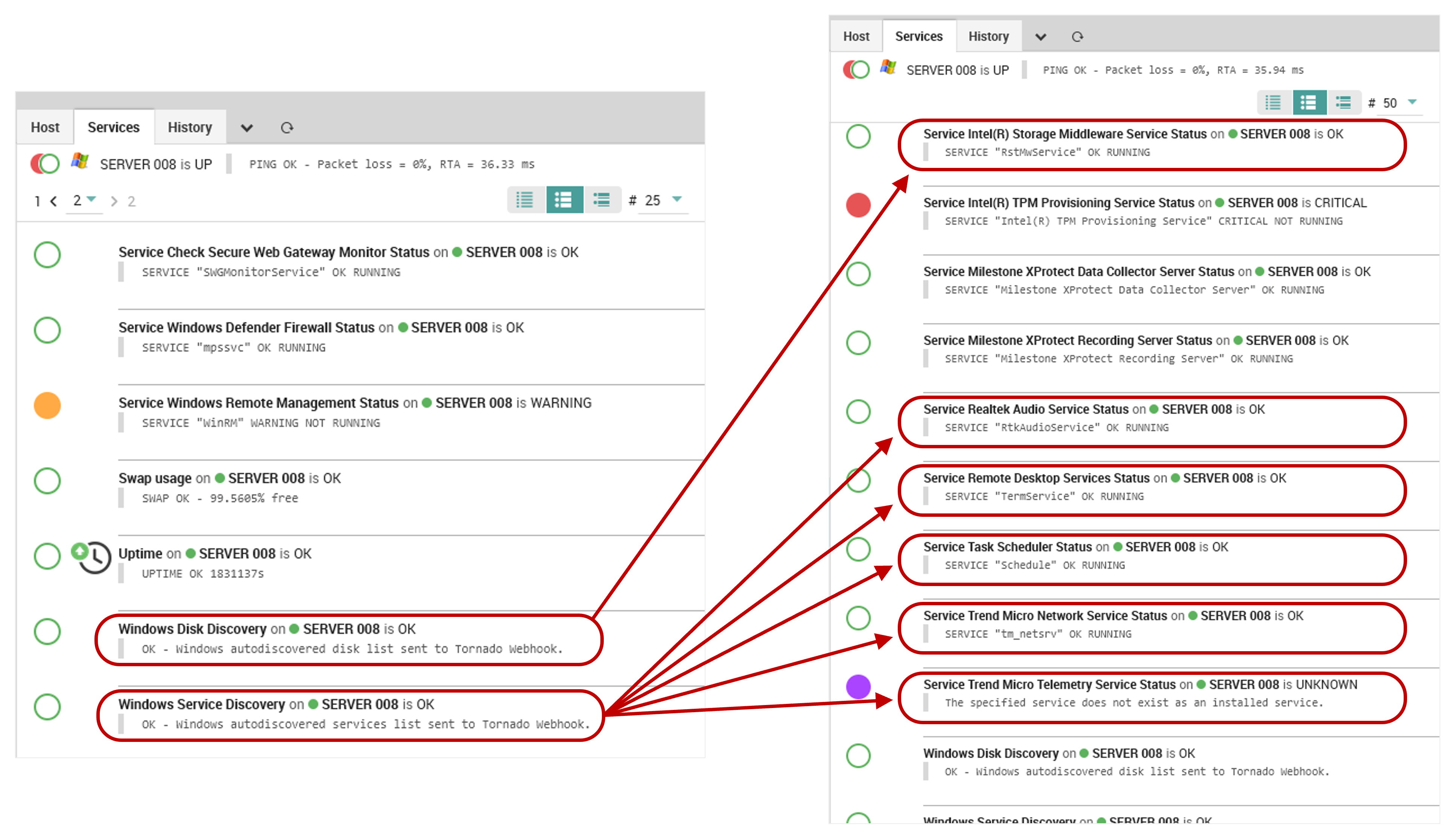The height and width of the screenshot is (836, 1456).
Task: Click red CRITICAL state circle for TPM Provisioning
Action: tap(858, 205)
